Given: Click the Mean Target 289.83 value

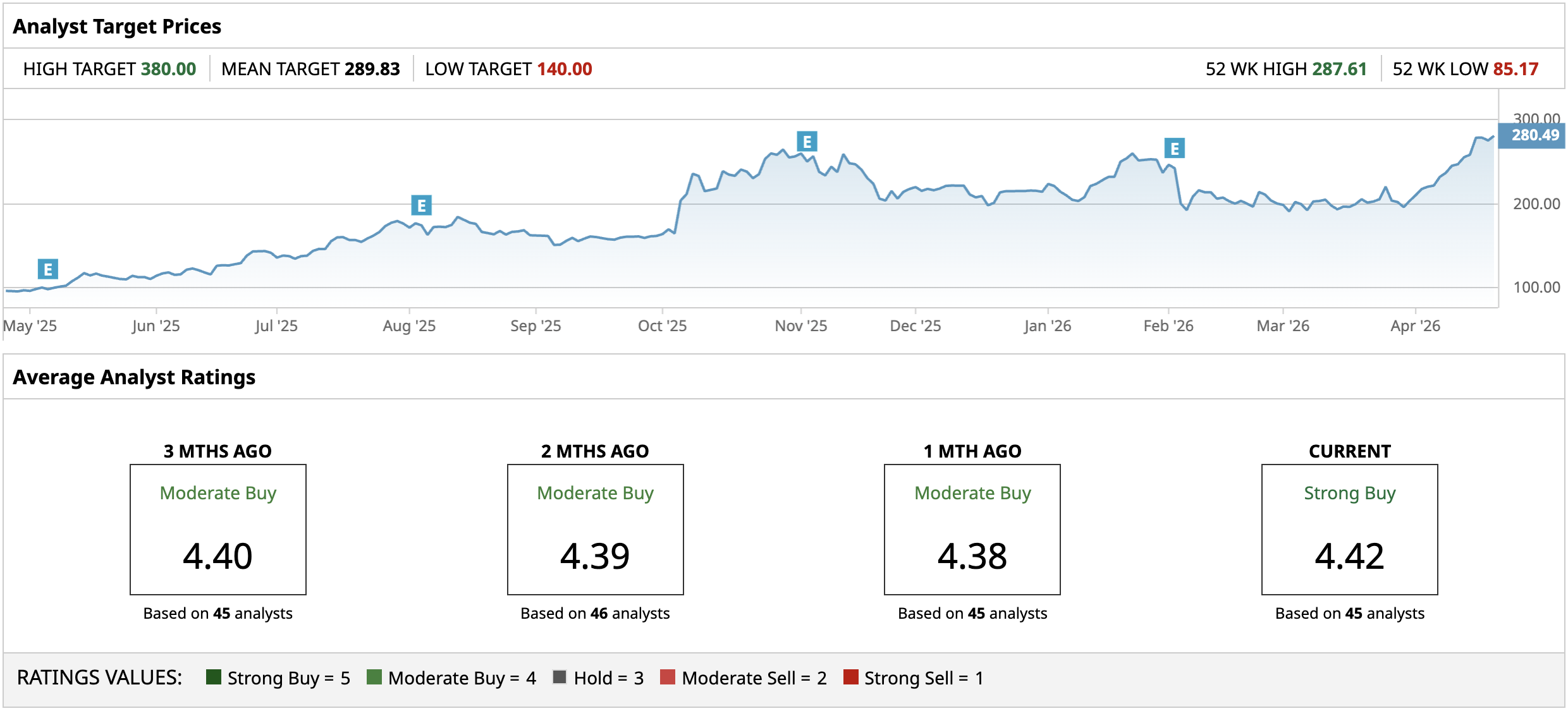Looking at the screenshot, I should (372, 69).
